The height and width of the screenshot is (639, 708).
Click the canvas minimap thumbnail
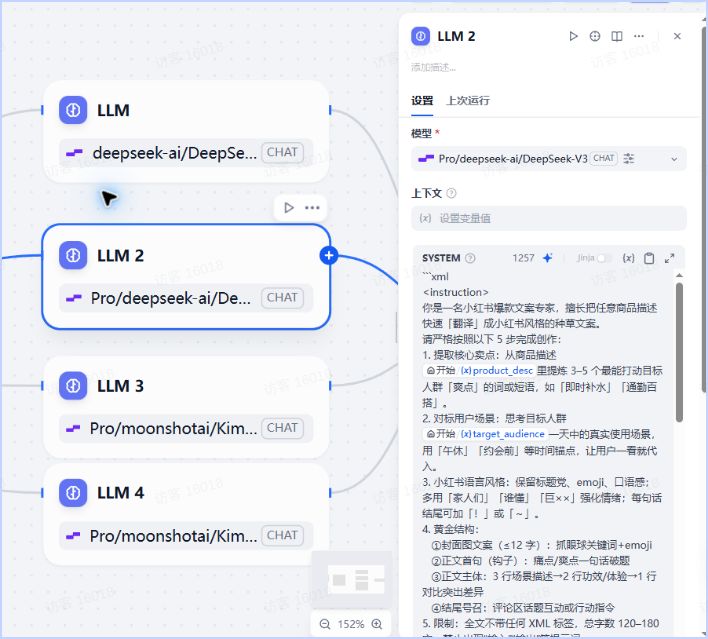[352, 580]
